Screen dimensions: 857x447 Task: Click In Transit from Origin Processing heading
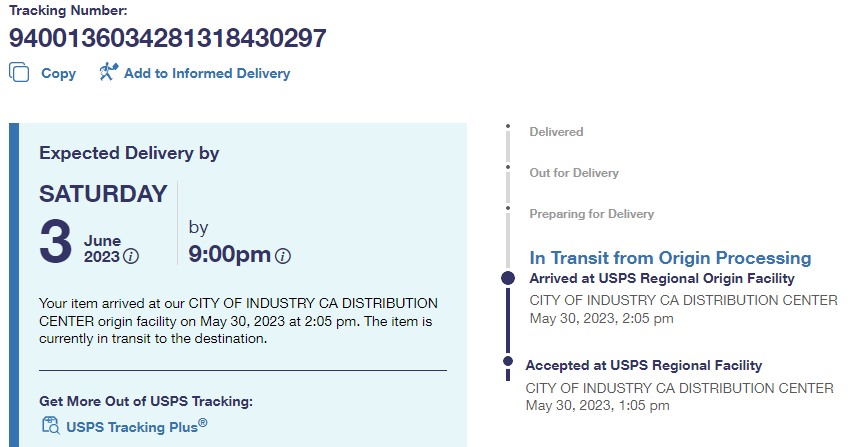(x=670, y=258)
